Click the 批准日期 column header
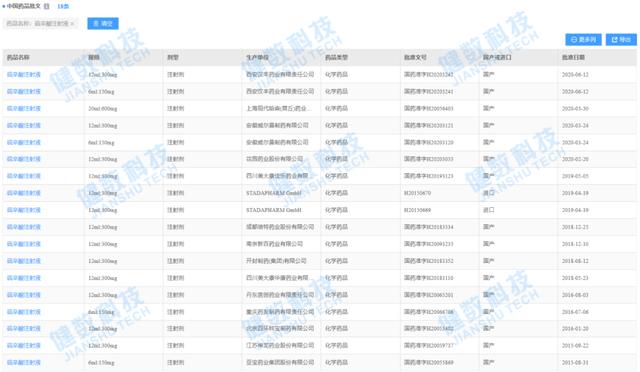This screenshot has height=372, width=640. point(573,58)
